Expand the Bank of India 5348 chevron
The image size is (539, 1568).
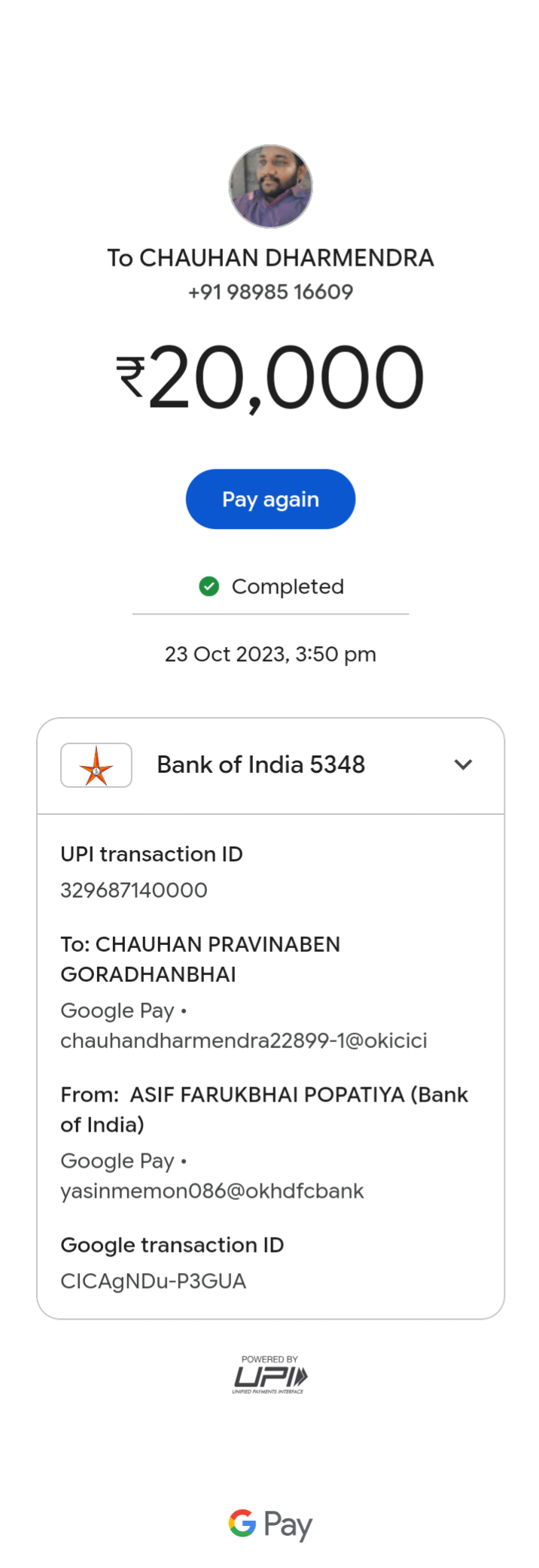[x=463, y=764]
